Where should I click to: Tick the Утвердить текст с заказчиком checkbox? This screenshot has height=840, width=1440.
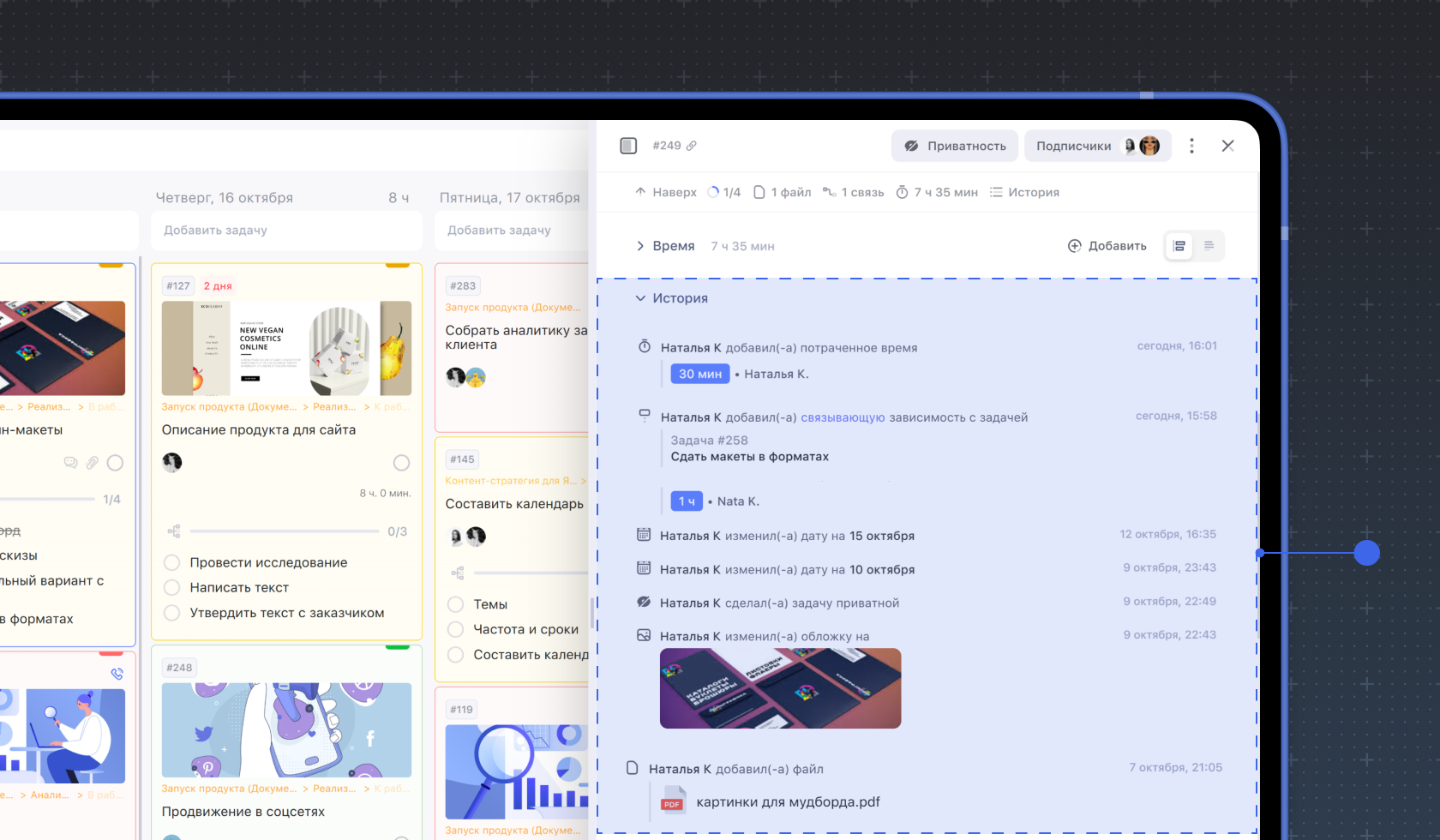[x=172, y=613]
